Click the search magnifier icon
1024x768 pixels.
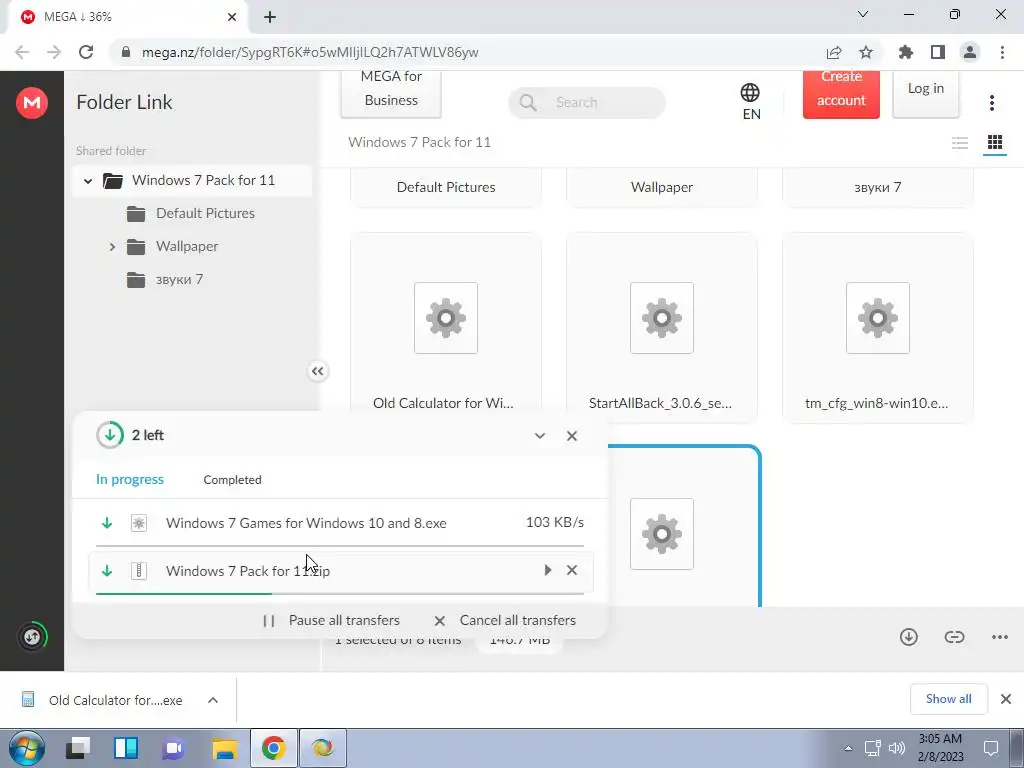[528, 103]
